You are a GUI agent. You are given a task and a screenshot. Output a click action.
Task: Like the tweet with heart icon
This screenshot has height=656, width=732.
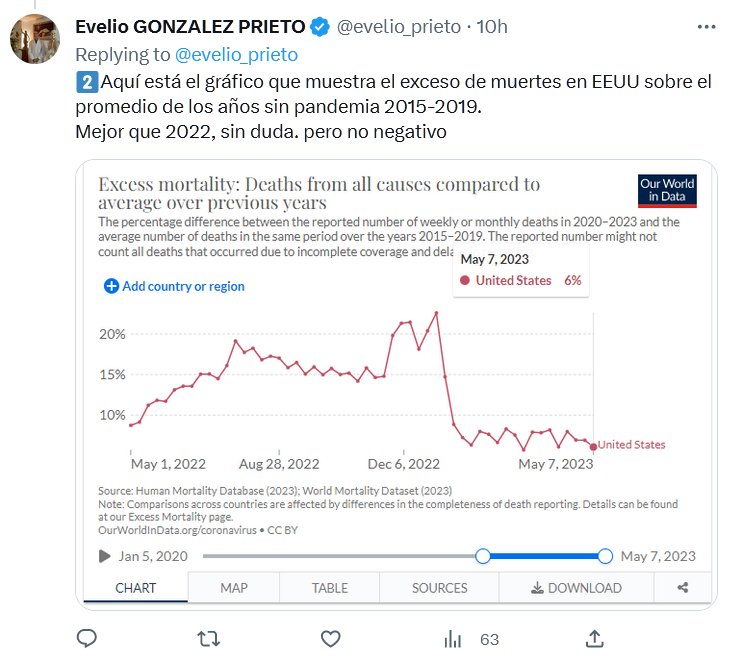(330, 638)
